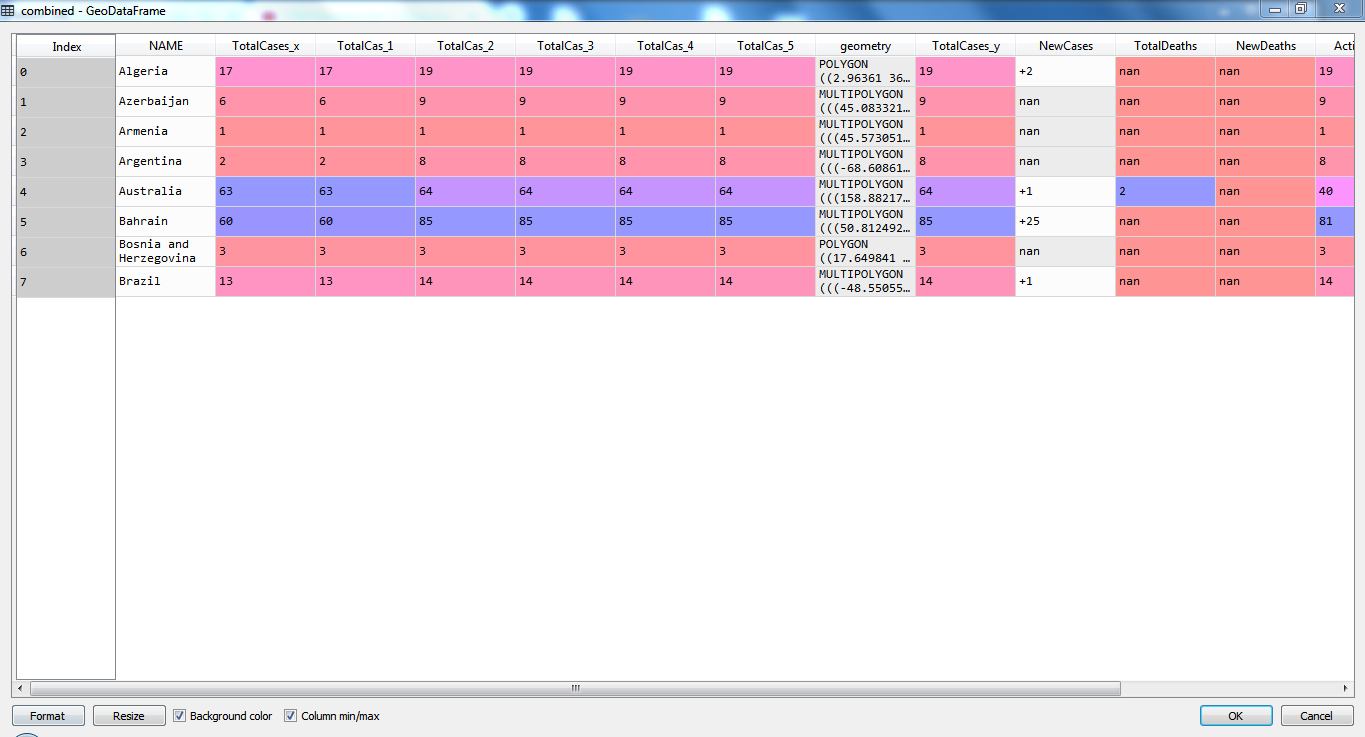Select the TotalCas_1 column header
Viewport: 1365px width, 737px height.
(366, 46)
